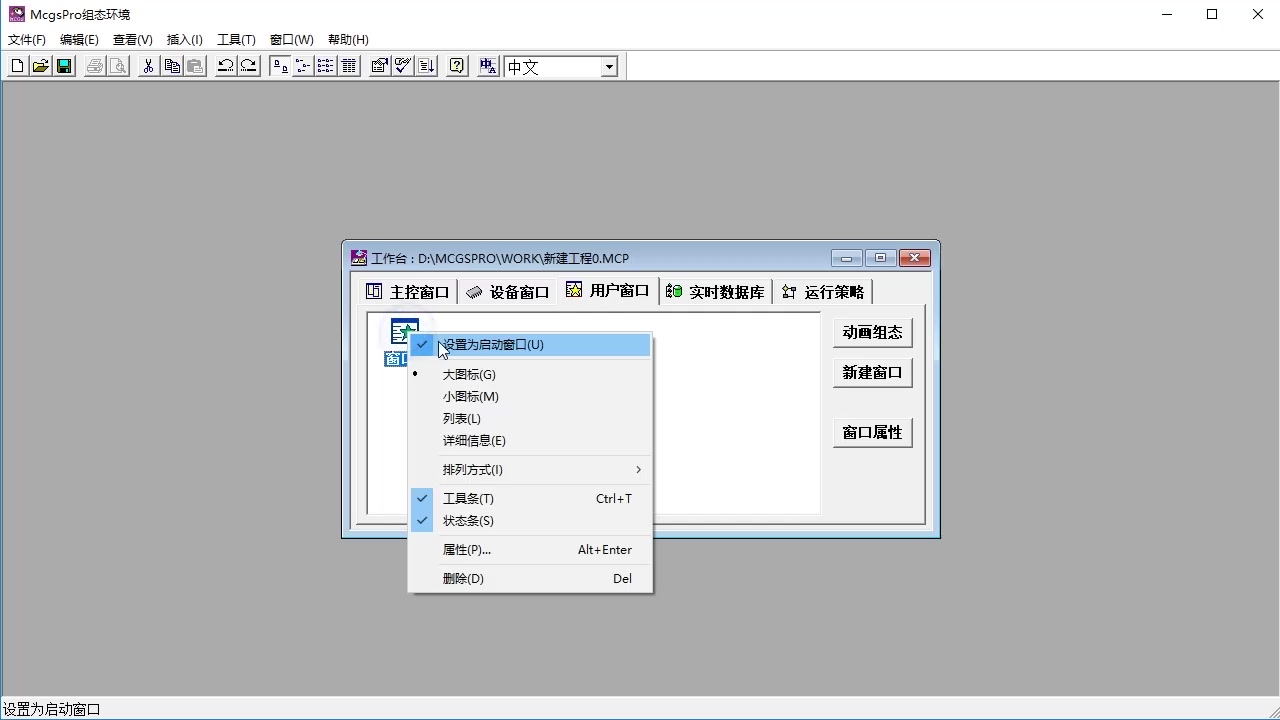This screenshot has width=1280, height=720.
Task: Select 列表(L) view option
Action: pos(530,419)
